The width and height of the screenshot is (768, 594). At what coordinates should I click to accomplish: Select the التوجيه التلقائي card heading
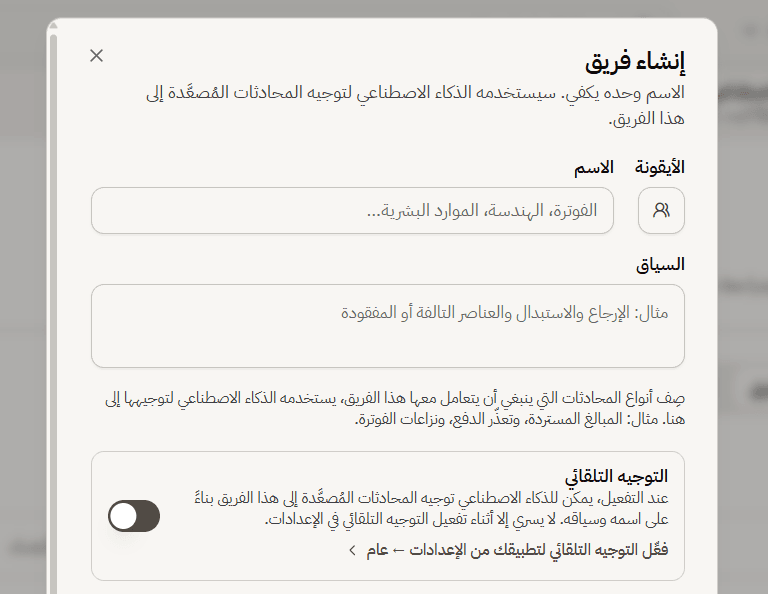616,476
